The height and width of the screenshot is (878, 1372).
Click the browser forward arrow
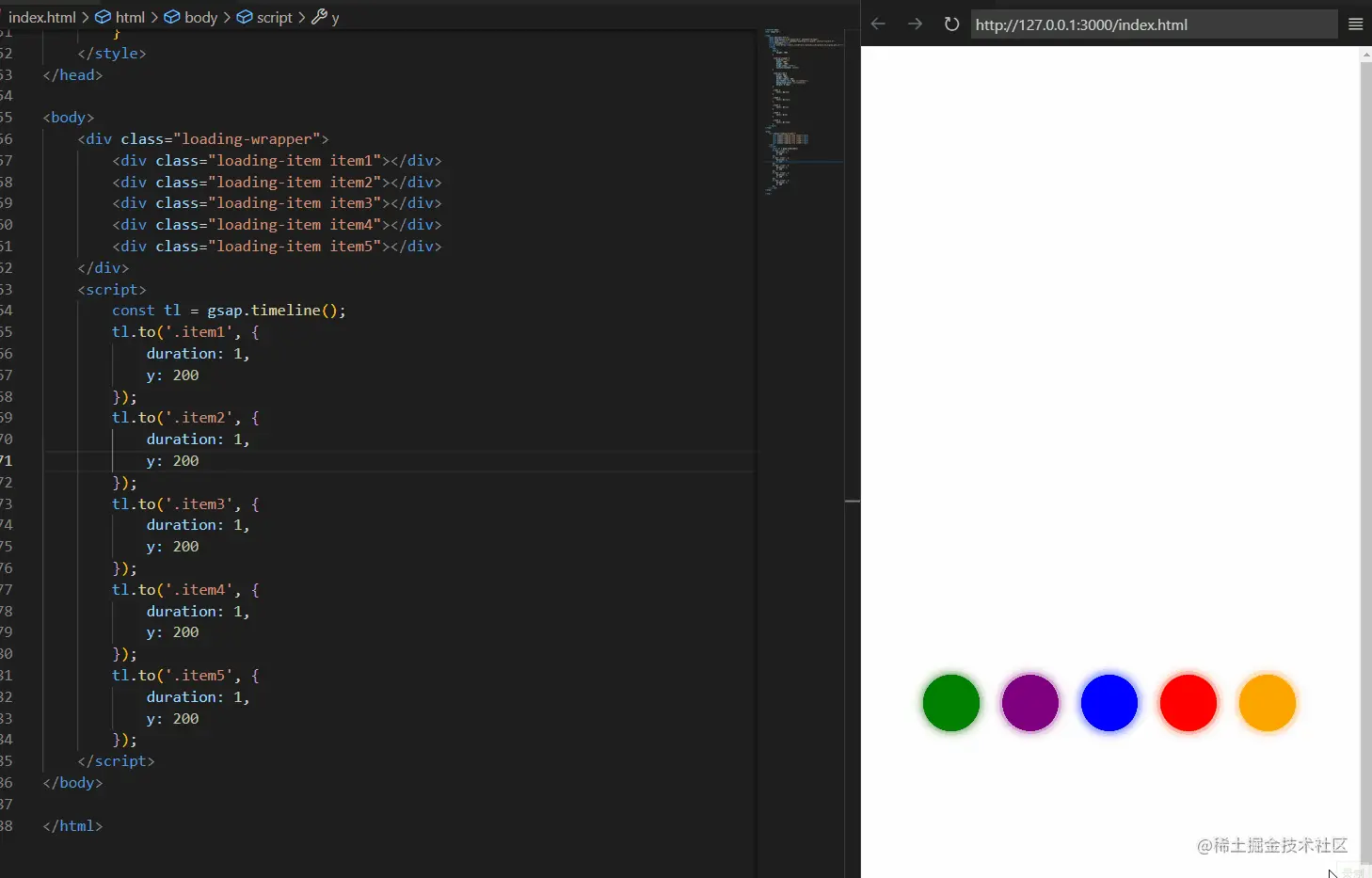point(914,24)
